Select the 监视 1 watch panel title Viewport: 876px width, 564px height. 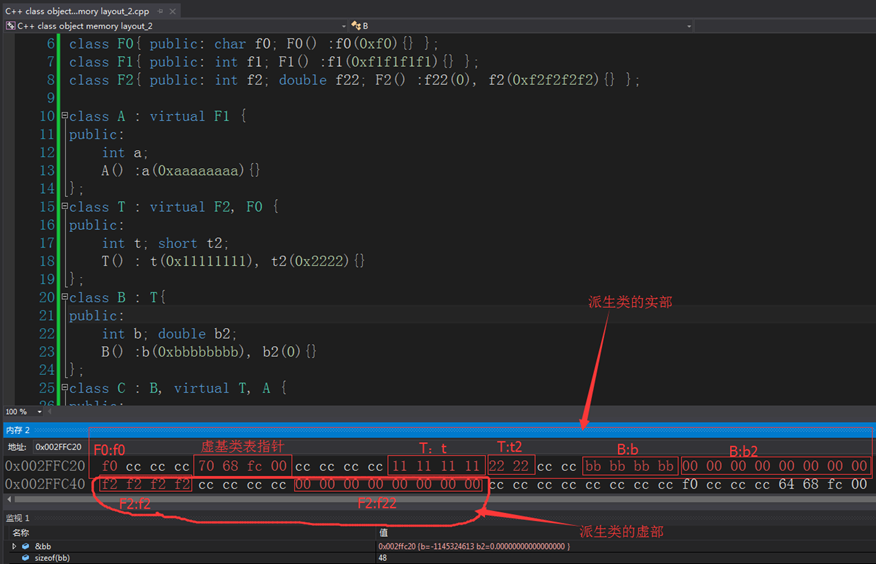18,518
